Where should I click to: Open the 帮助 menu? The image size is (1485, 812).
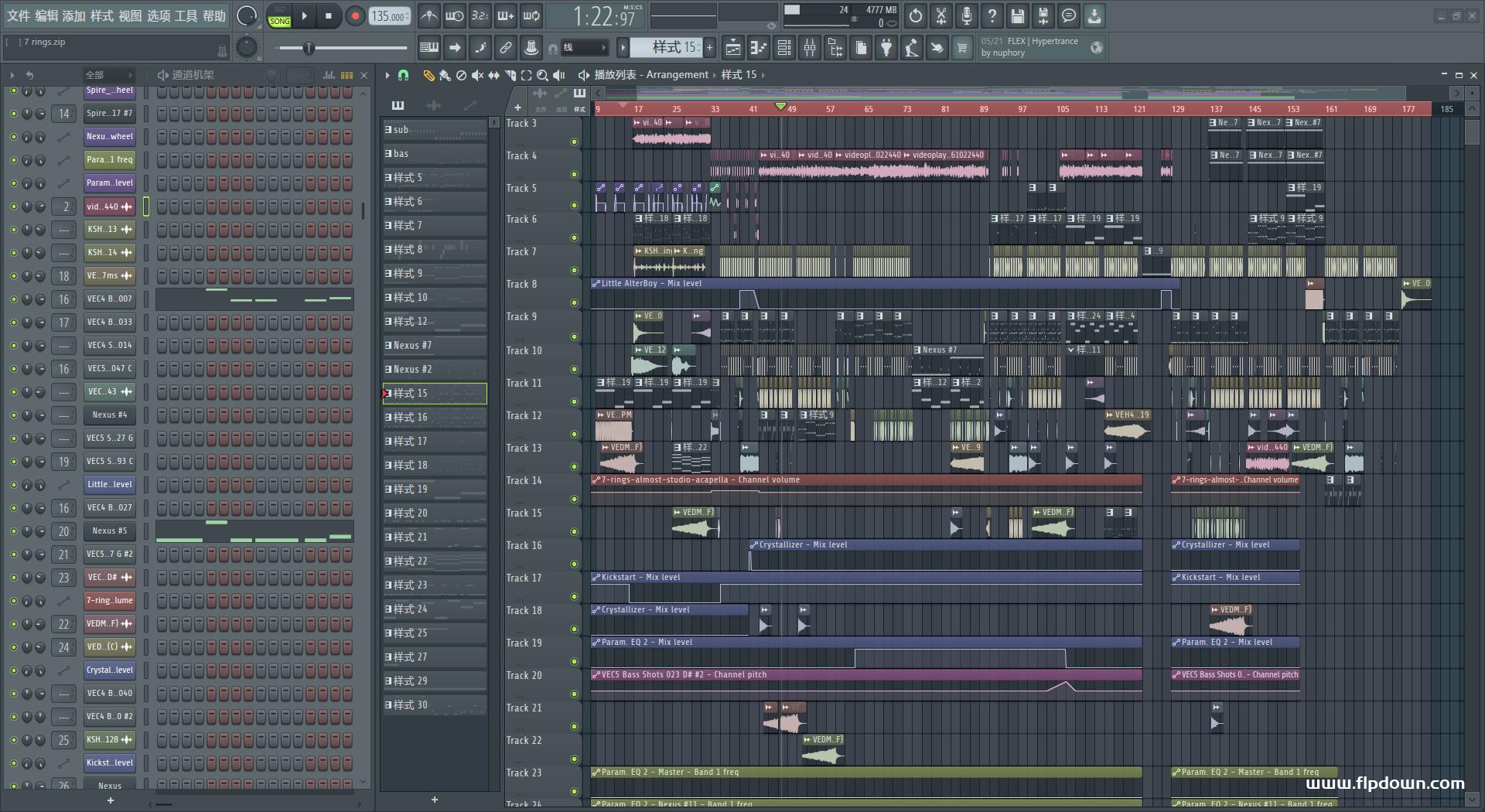214,15
